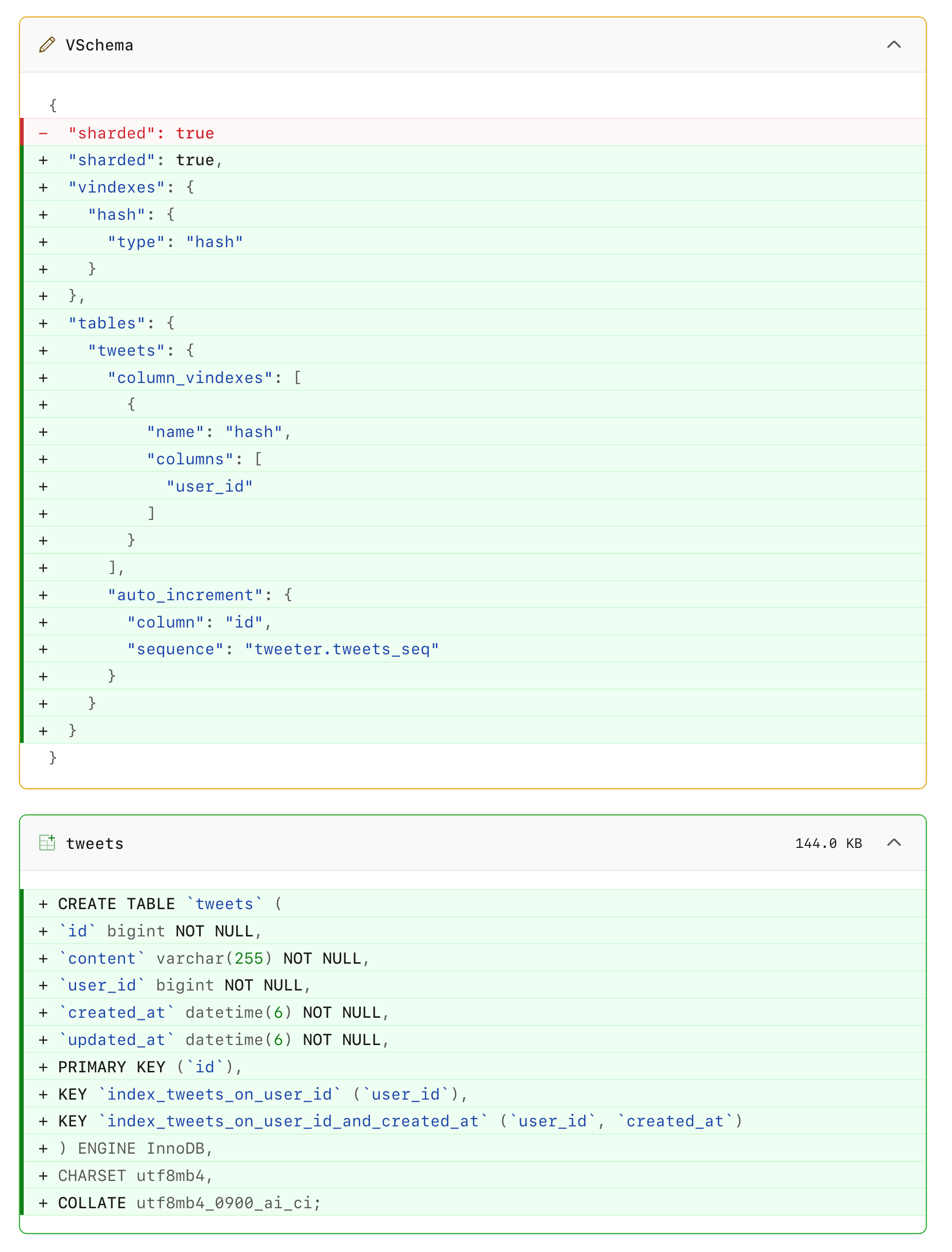
Task: Collapse the VSchema diff card
Action: (x=894, y=44)
